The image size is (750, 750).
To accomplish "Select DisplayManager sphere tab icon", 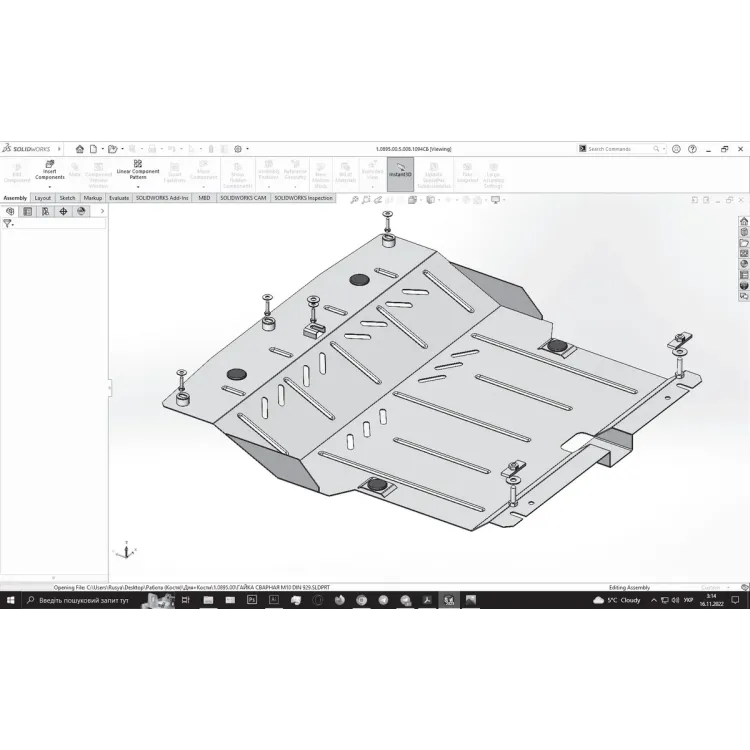I will coord(81,211).
